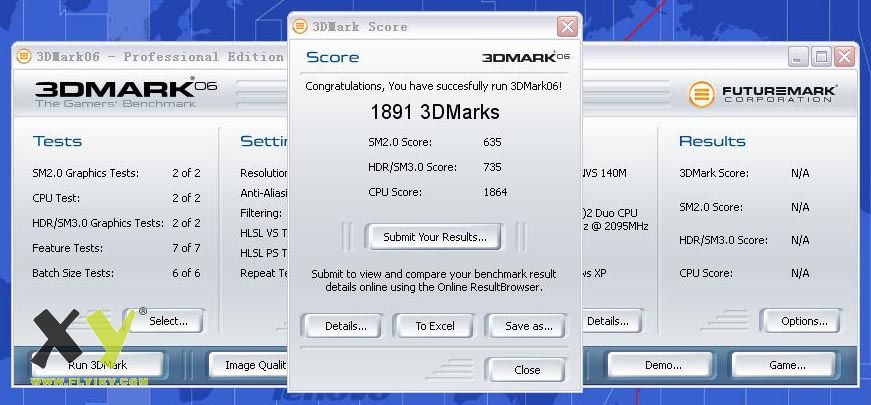The image size is (871, 405).
Task: Click the Score heading in dialog
Action: coord(332,57)
